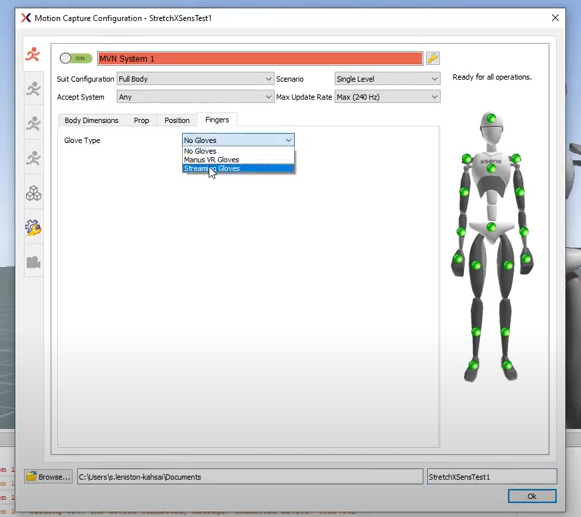This screenshot has width=581, height=517.
Task: Close the Motion Capture Configuration dialog
Action: [555, 18]
